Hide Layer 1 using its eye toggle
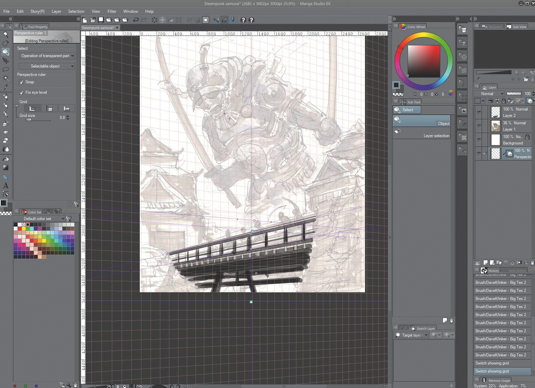535x388 pixels. (479, 126)
